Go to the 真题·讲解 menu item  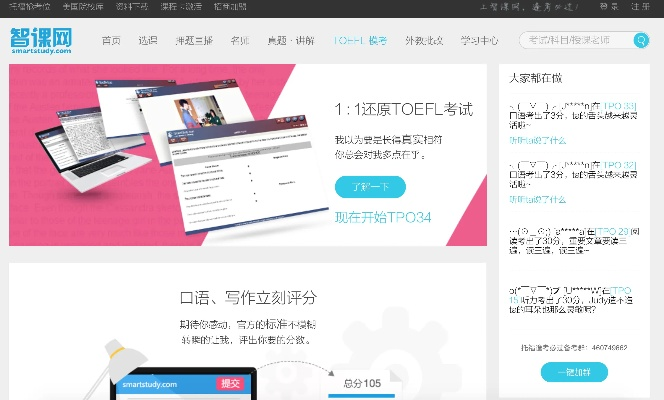click(x=291, y=41)
